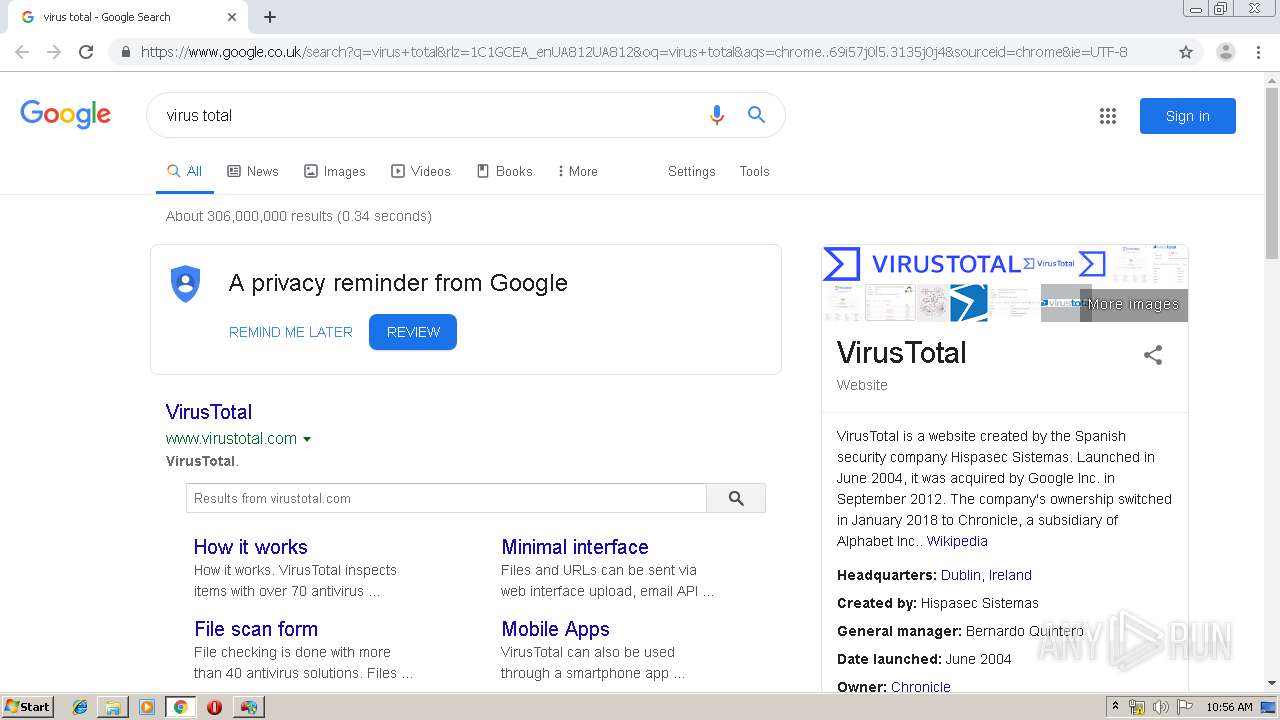Start voice search with microphone icon
1280x720 pixels.
(x=716, y=115)
